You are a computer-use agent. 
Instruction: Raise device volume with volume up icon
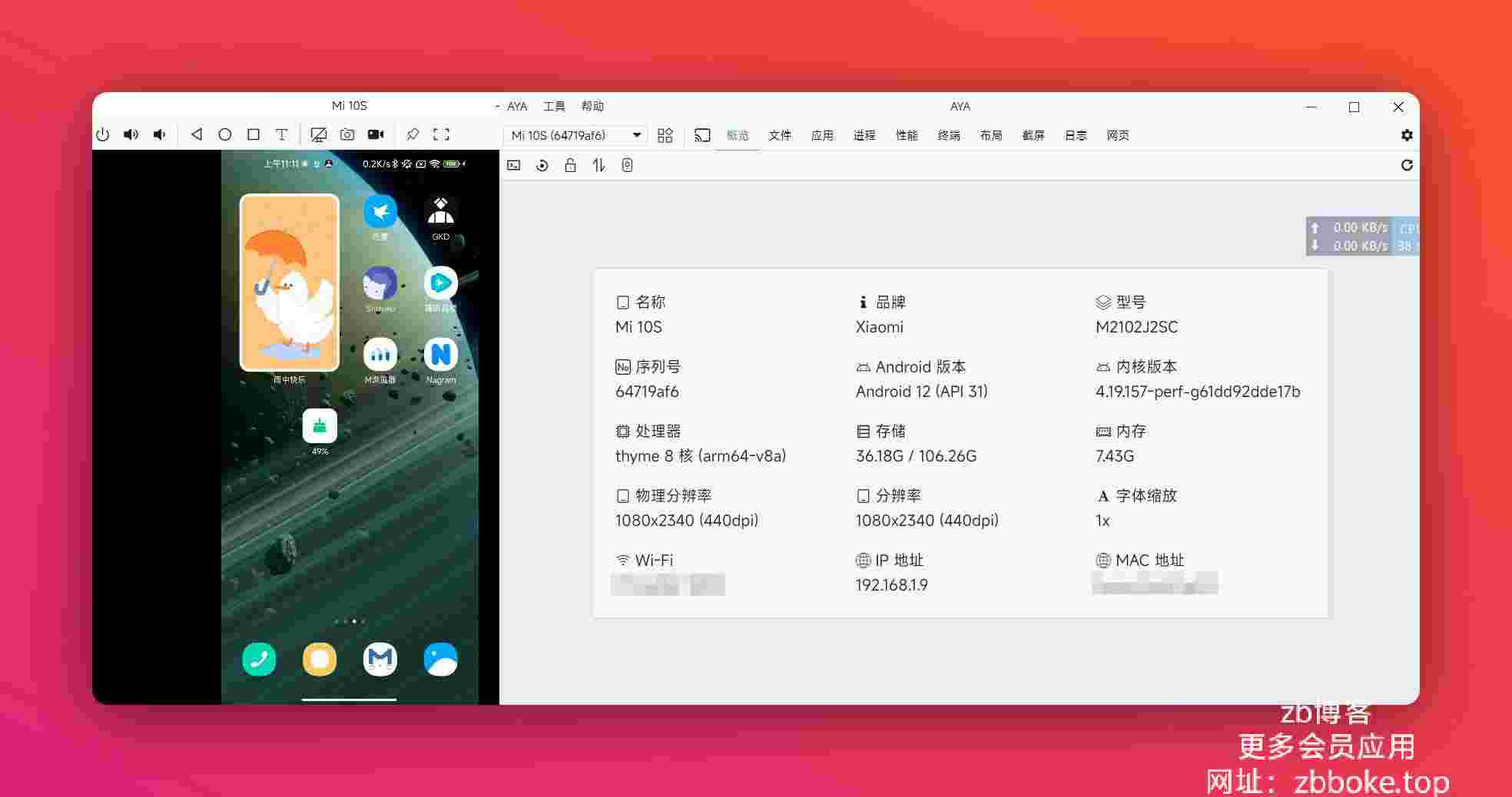click(x=131, y=134)
